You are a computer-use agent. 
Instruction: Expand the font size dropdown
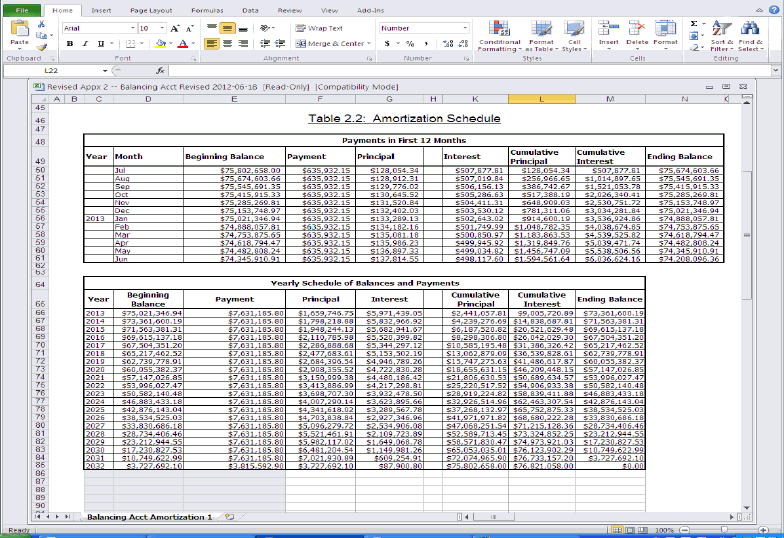[163, 28]
